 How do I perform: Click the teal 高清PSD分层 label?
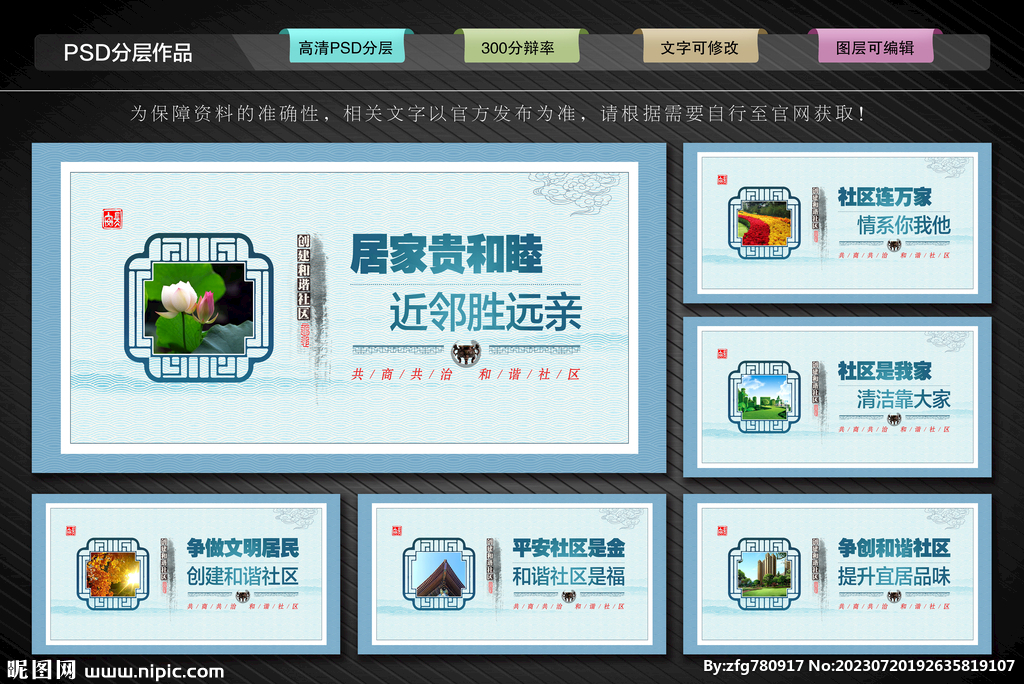tap(346, 47)
